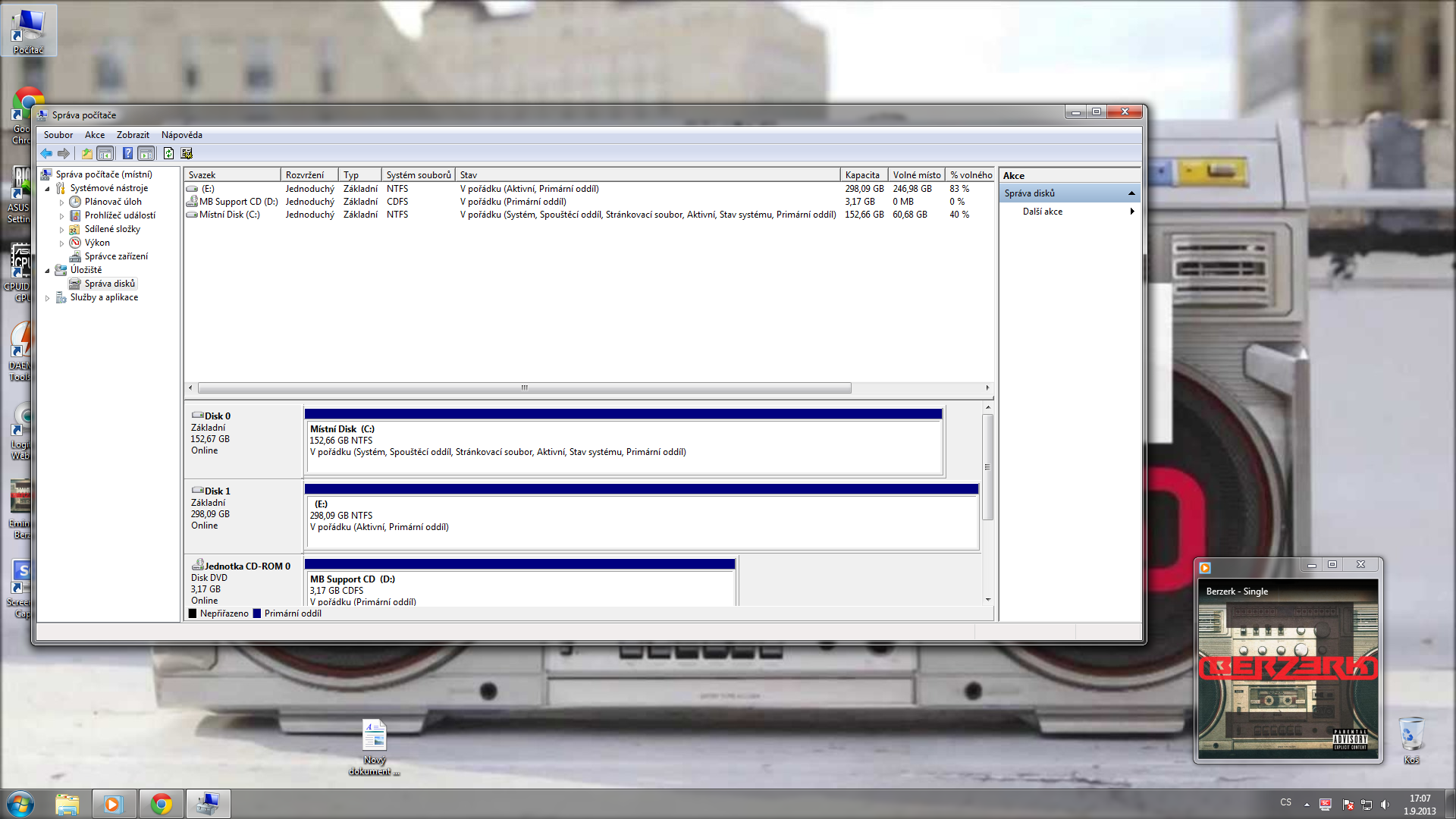
Task: Sort by the Rozvržení column header
Action: click(309, 175)
